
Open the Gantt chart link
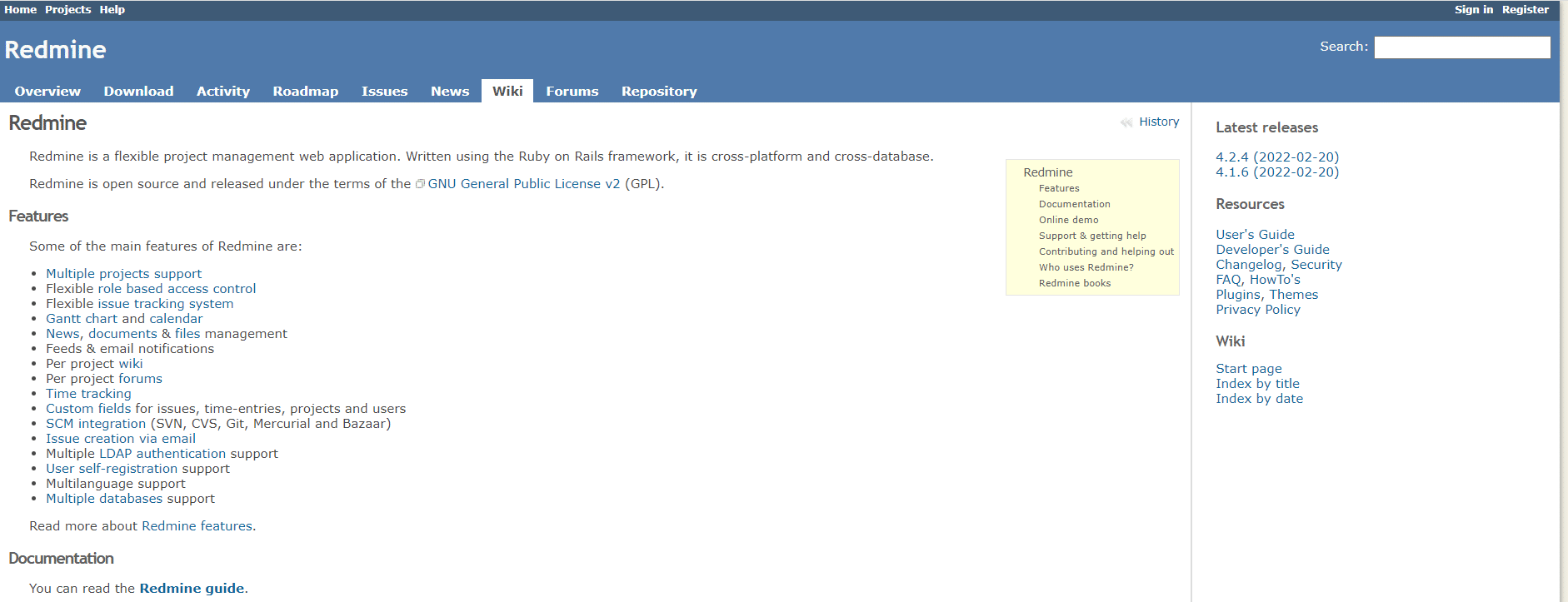pos(82,319)
